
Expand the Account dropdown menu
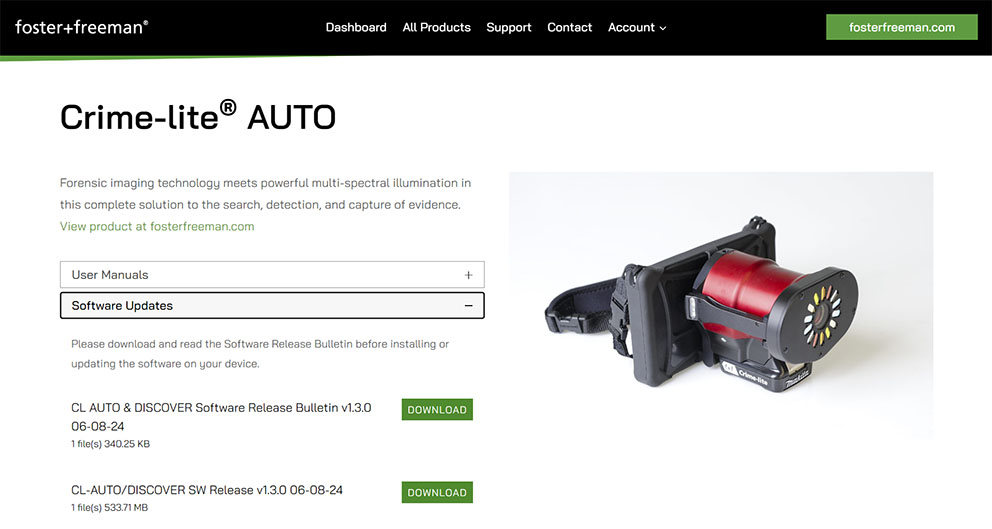tap(637, 27)
